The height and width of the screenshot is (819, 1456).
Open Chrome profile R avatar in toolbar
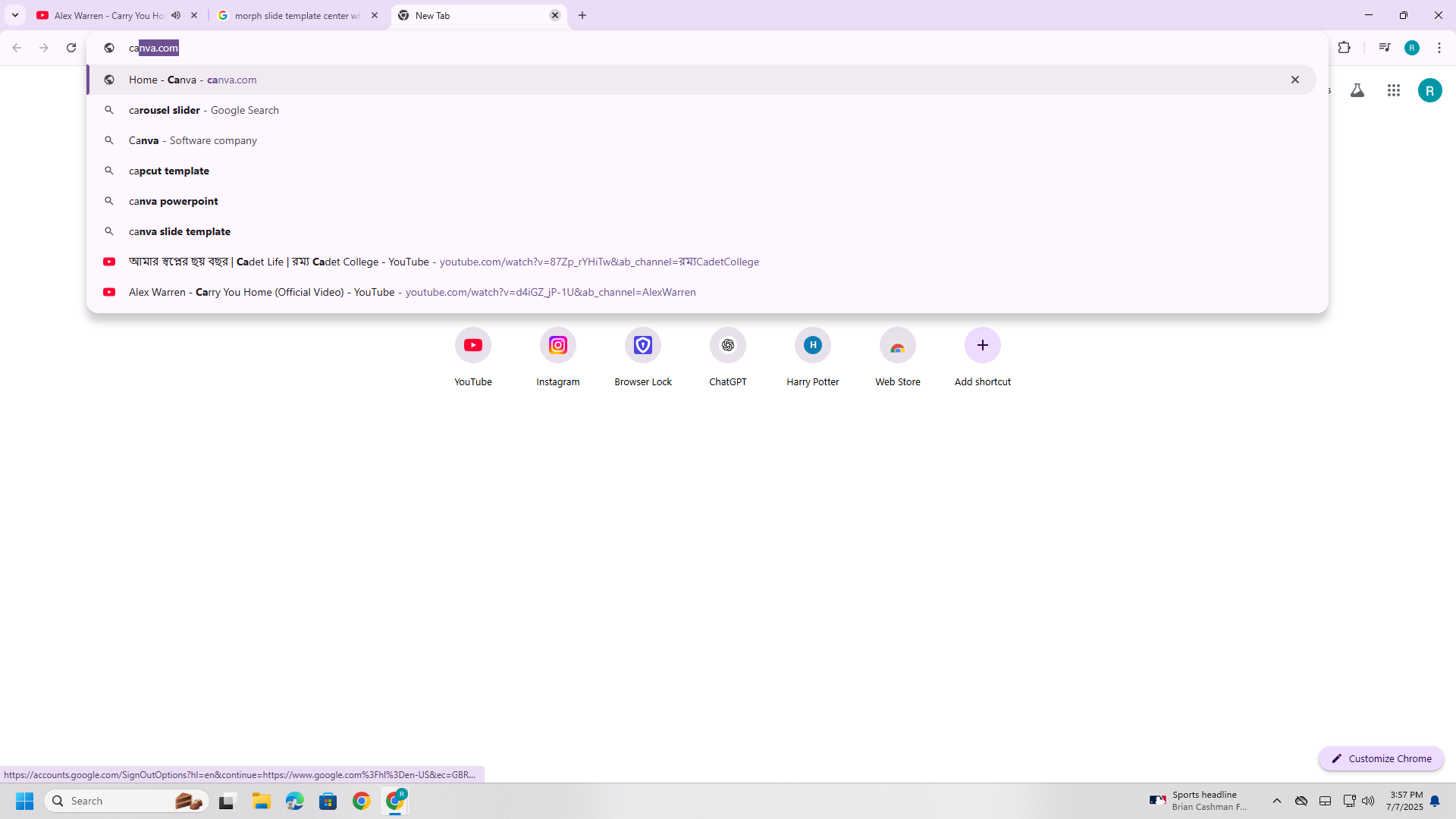(1412, 48)
